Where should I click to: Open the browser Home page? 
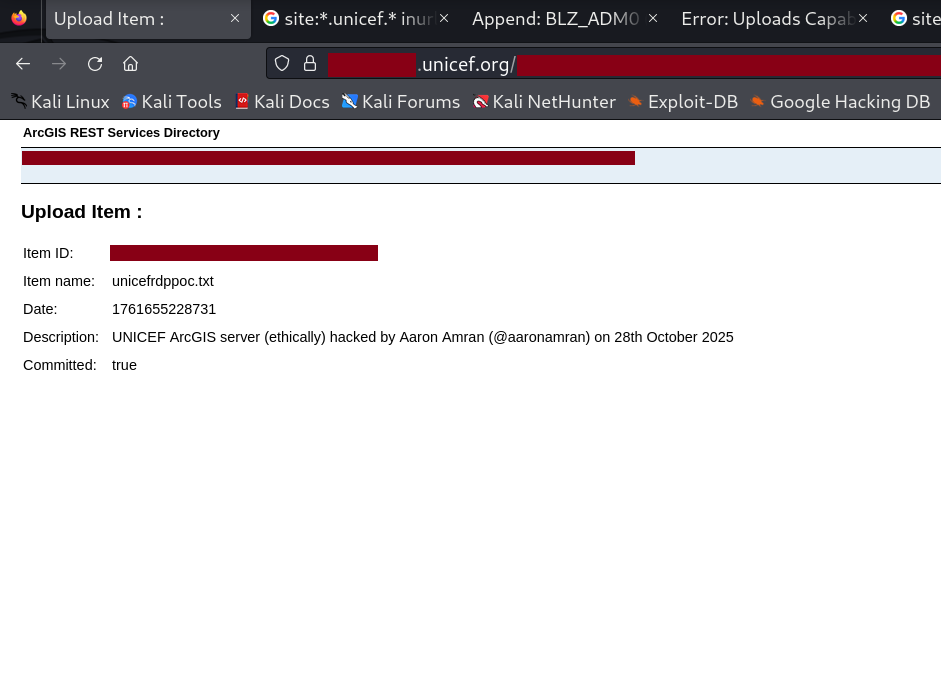point(130,63)
